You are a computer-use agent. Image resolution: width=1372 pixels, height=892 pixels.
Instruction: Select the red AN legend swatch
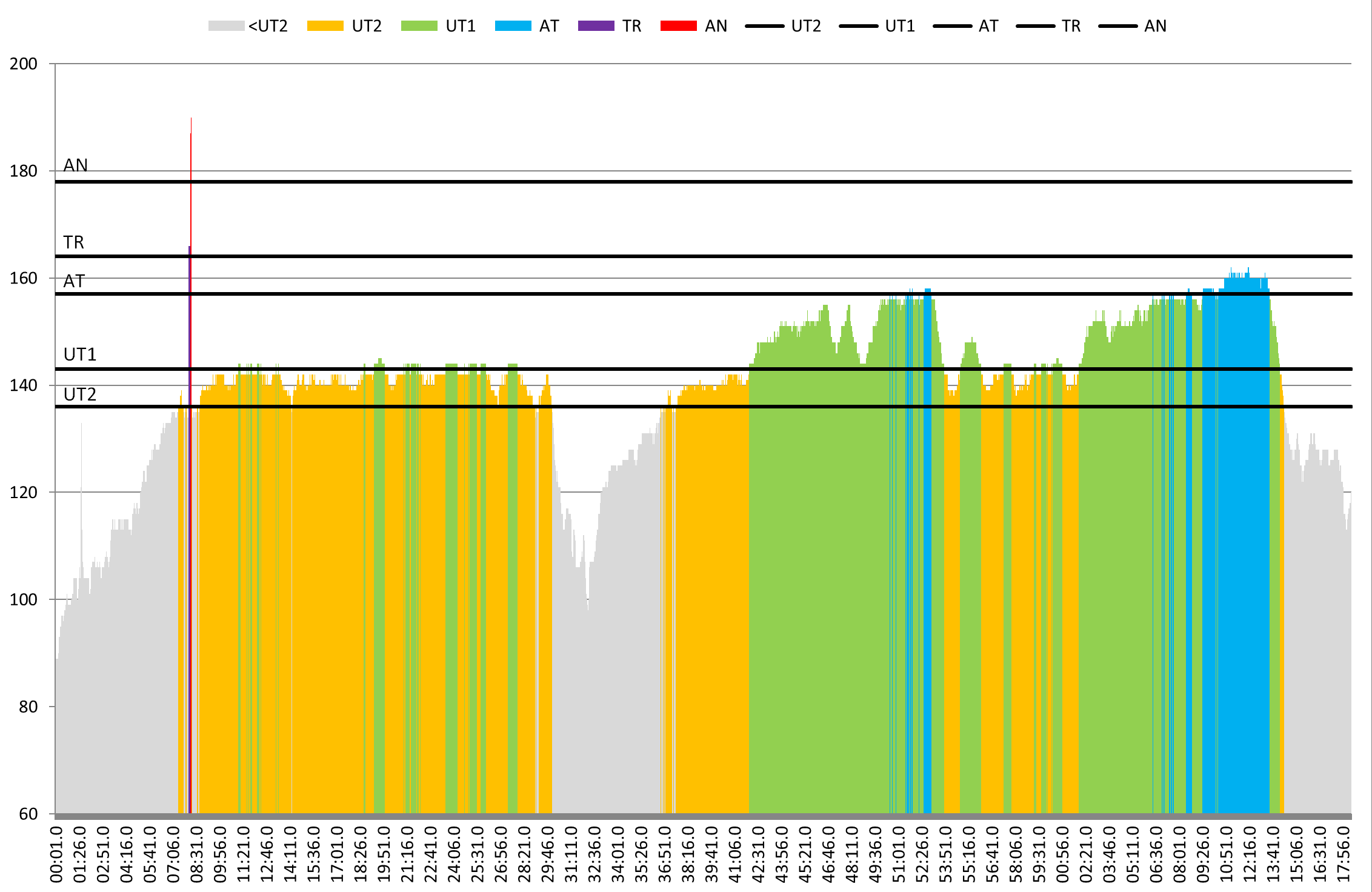pyautogui.click(x=678, y=26)
